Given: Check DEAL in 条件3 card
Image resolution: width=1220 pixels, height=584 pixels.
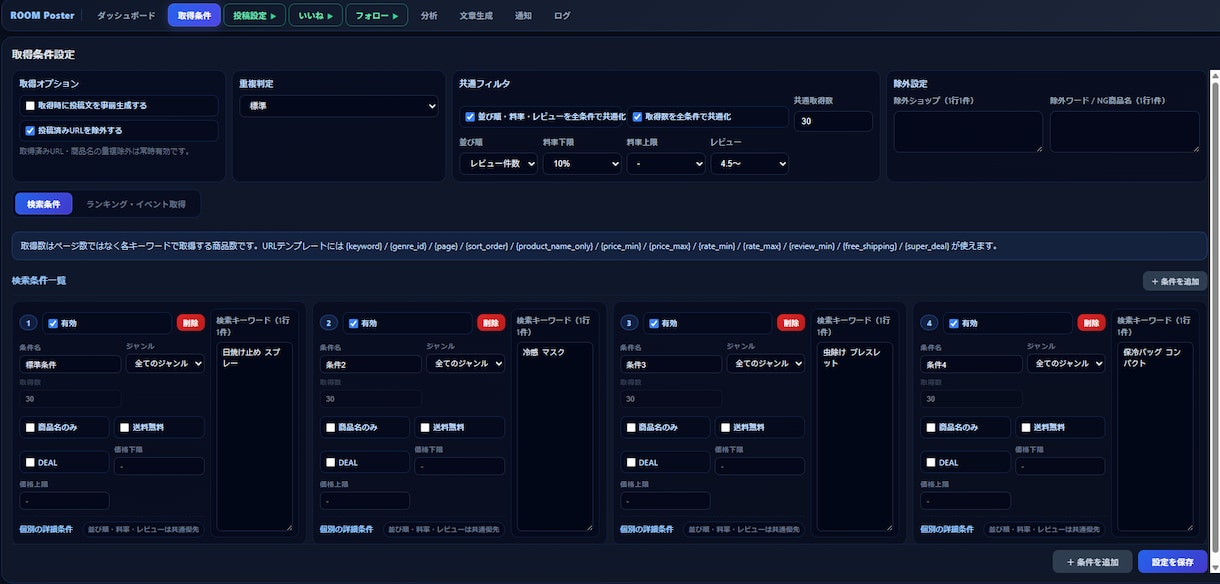Looking at the screenshot, I should point(630,463).
